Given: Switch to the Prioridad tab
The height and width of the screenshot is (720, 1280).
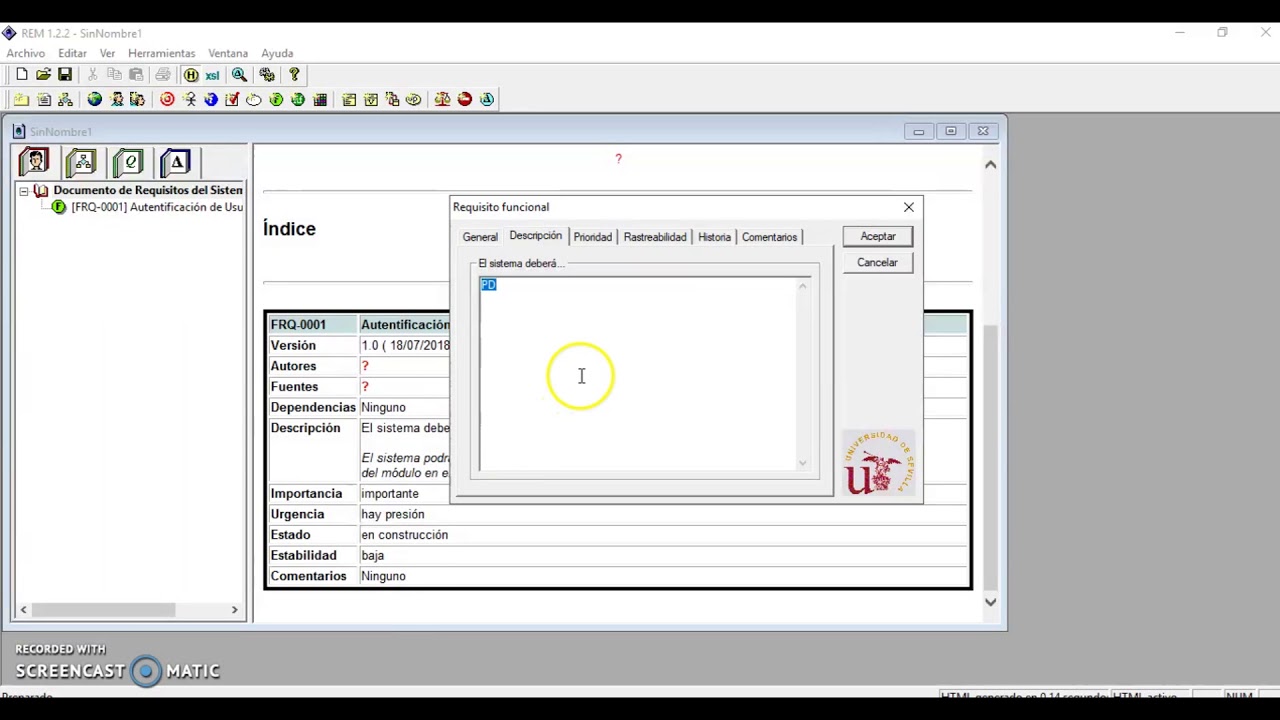Looking at the screenshot, I should pos(592,237).
